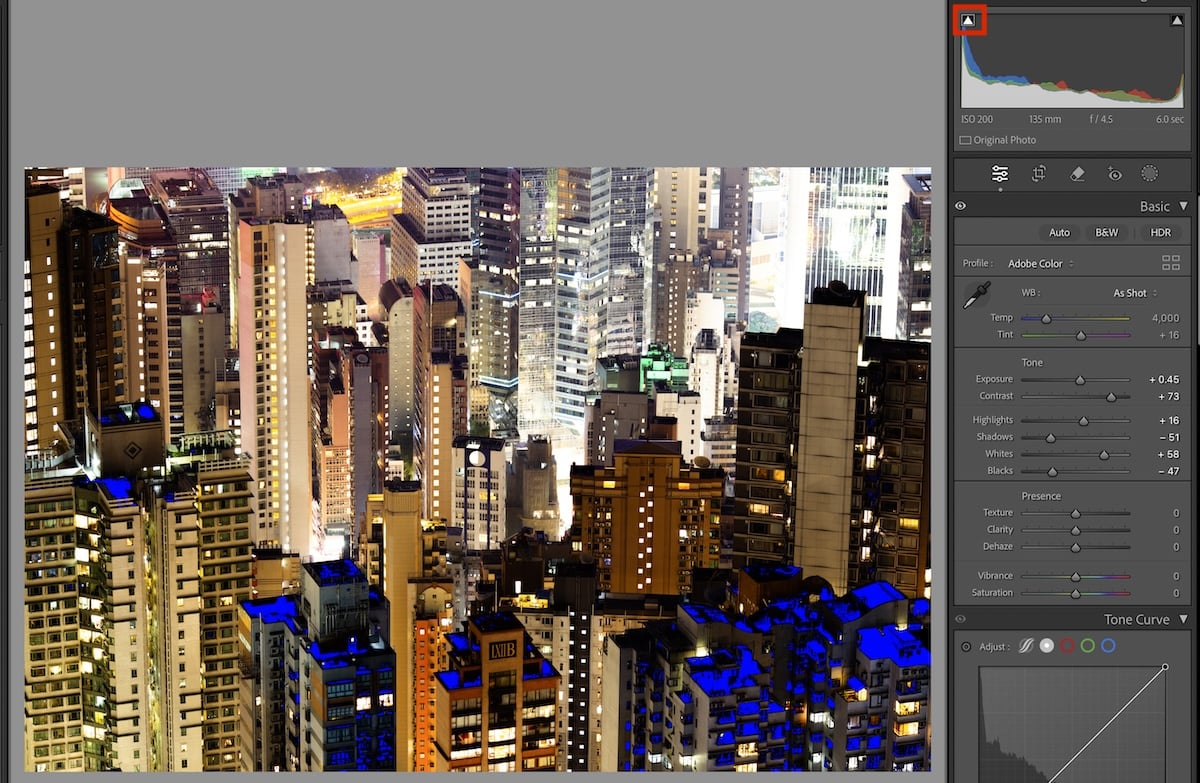Select the Blue channel in Tone Curve
This screenshot has height=783, width=1200.
pyautogui.click(x=1108, y=646)
